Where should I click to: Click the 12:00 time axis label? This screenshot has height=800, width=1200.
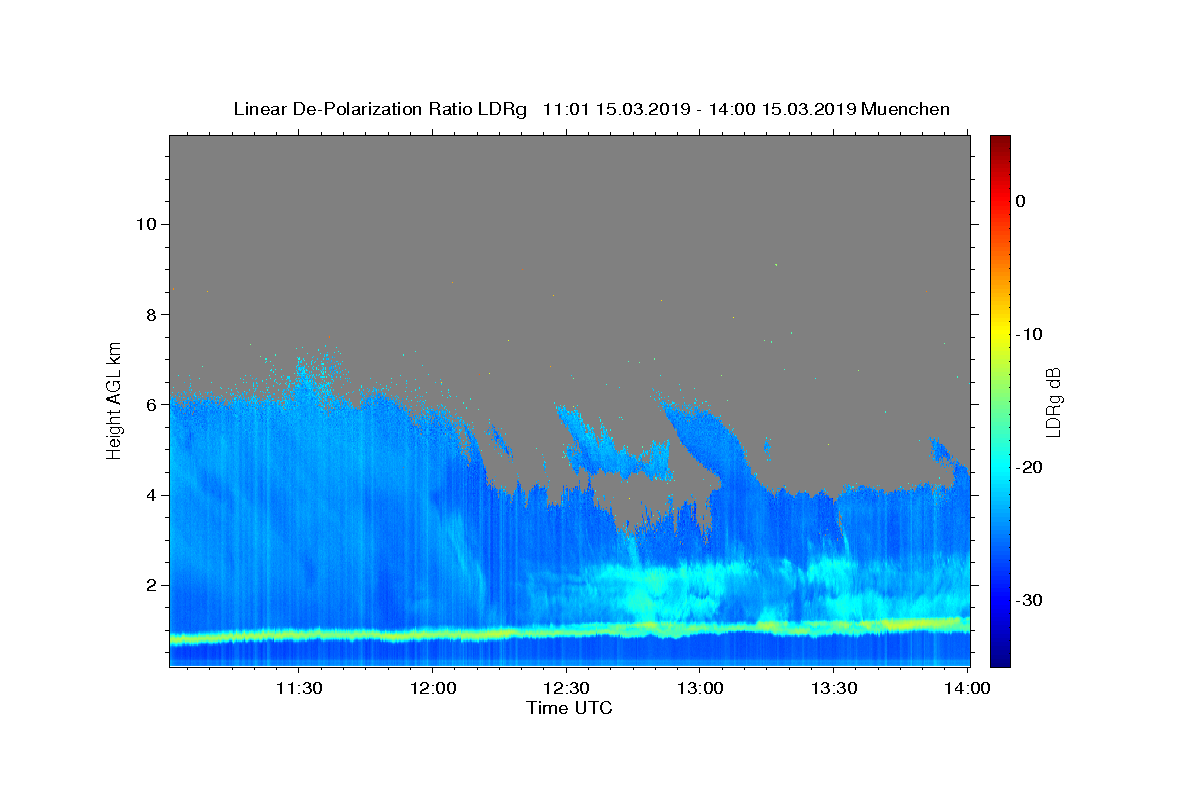coord(432,688)
